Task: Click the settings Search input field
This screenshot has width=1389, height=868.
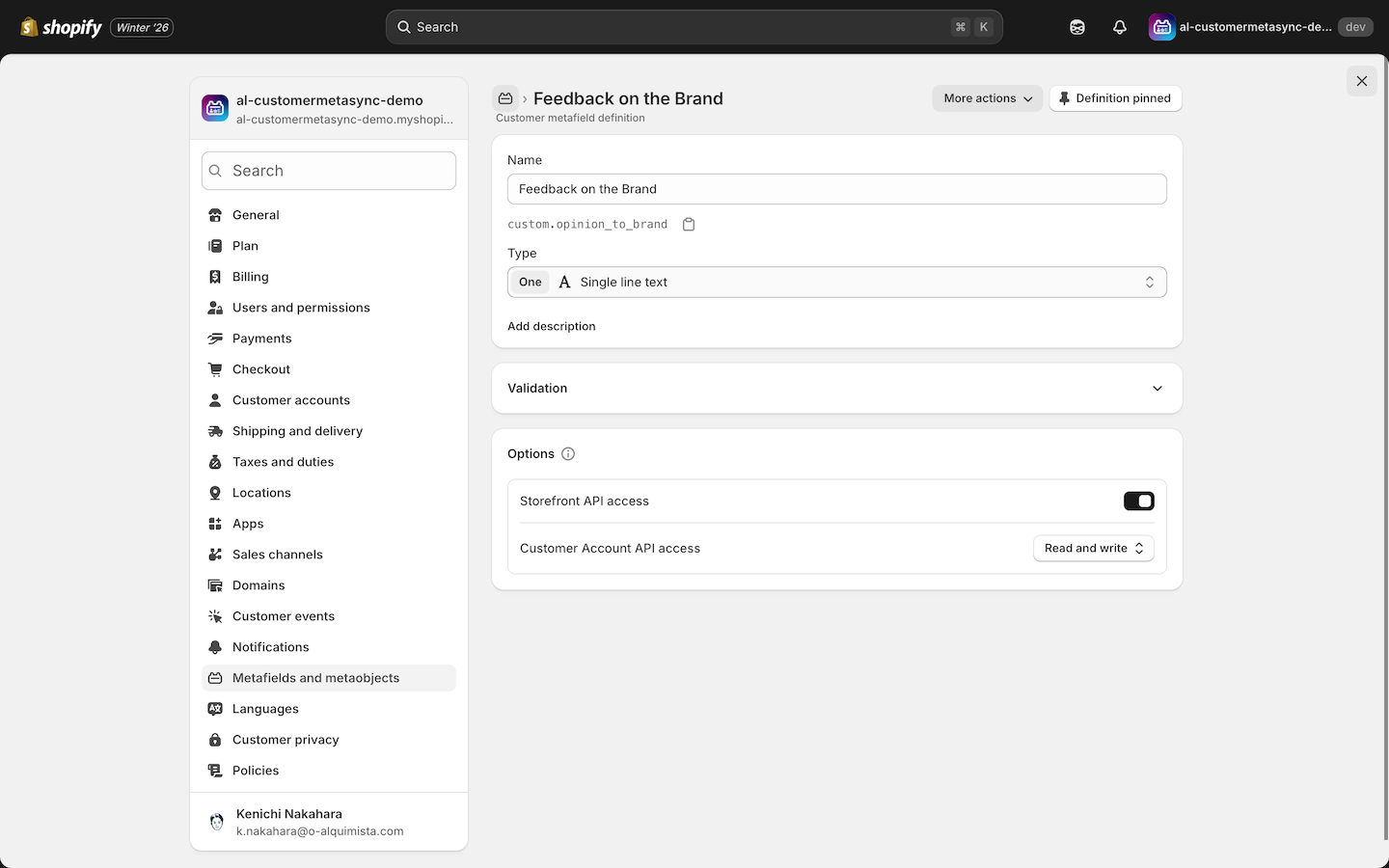Action: tap(328, 171)
